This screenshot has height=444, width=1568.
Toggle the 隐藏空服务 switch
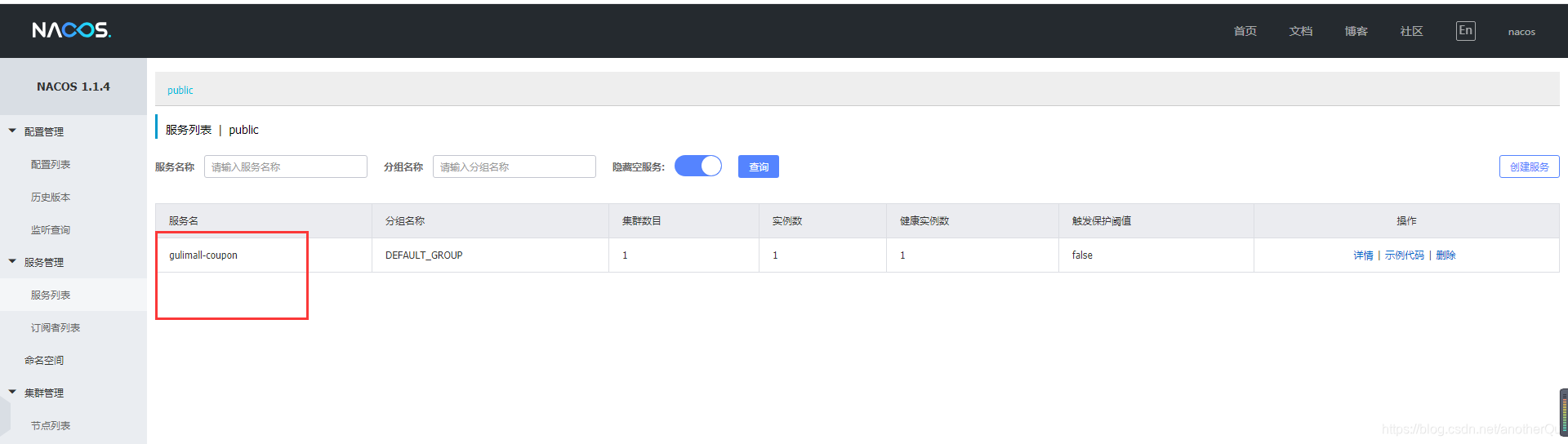point(698,166)
